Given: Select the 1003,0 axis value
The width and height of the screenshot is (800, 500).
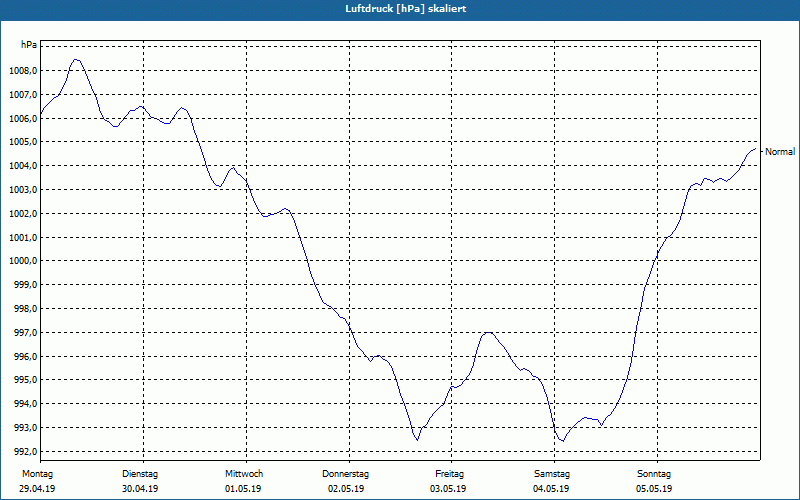Looking at the screenshot, I should (23, 190).
